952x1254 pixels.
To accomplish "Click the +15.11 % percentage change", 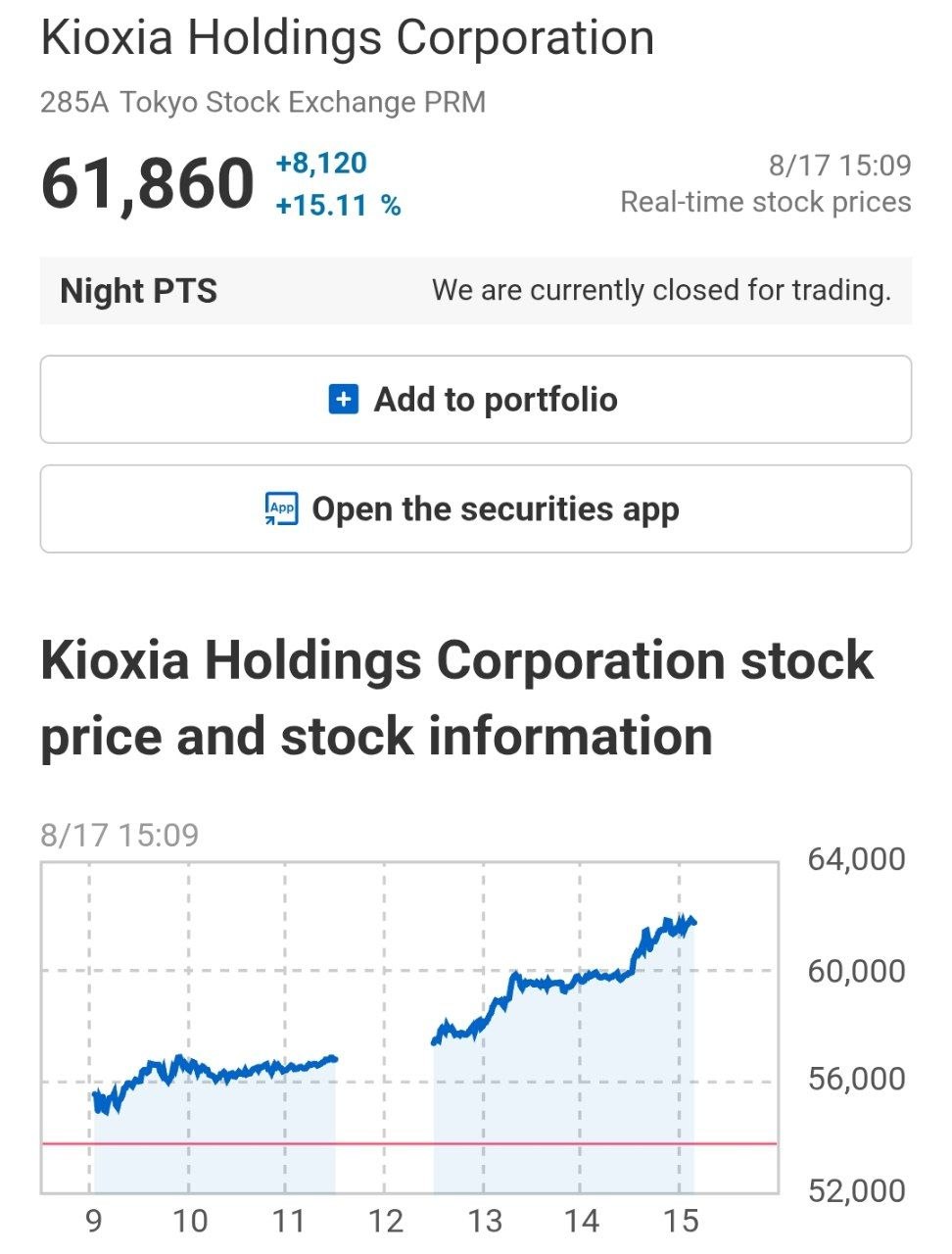I will [x=338, y=206].
